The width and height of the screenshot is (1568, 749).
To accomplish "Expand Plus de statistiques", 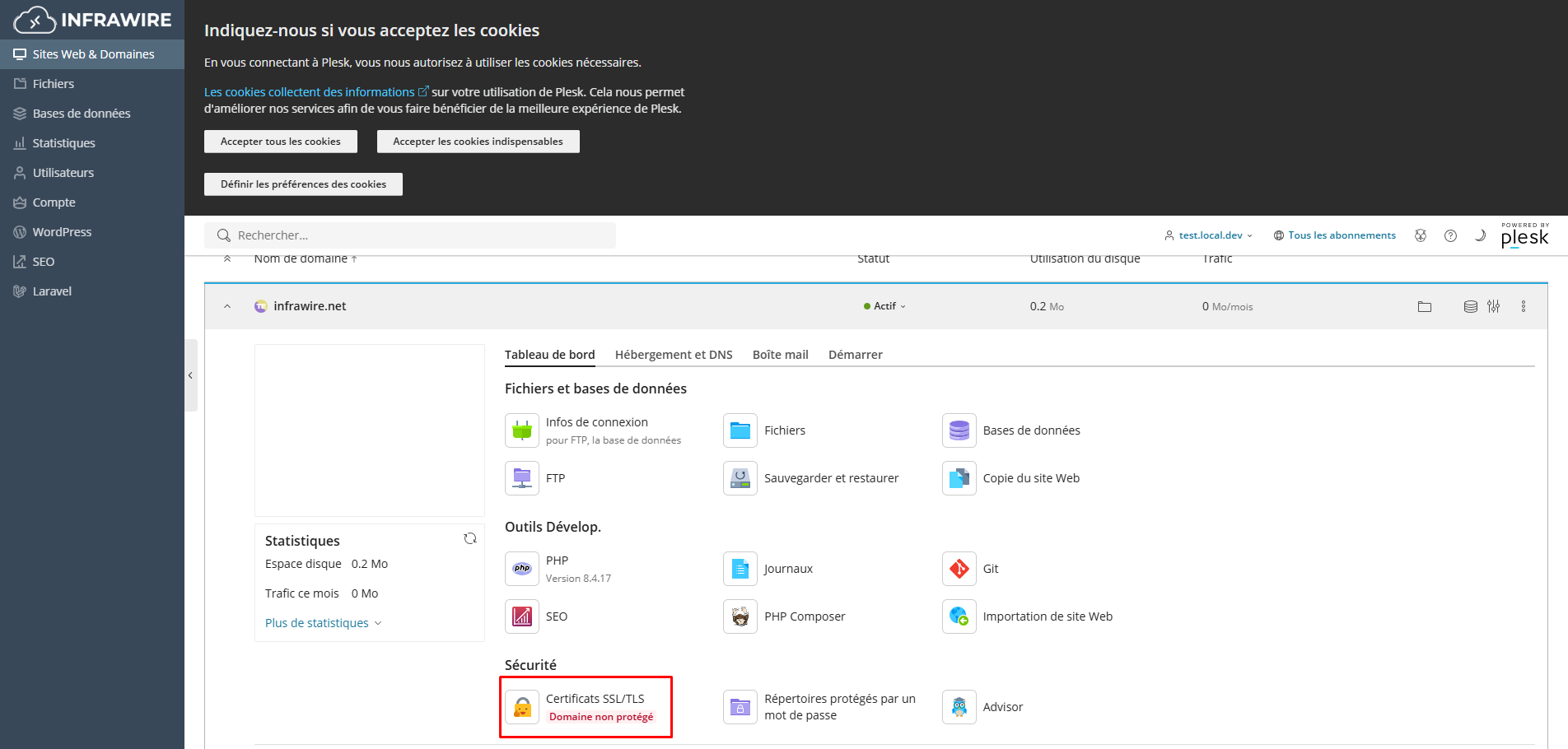I will pyautogui.click(x=323, y=623).
